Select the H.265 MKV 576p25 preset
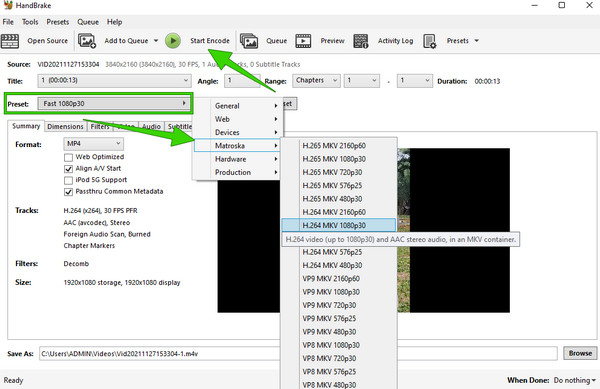The width and height of the screenshot is (600, 389). tap(339, 186)
